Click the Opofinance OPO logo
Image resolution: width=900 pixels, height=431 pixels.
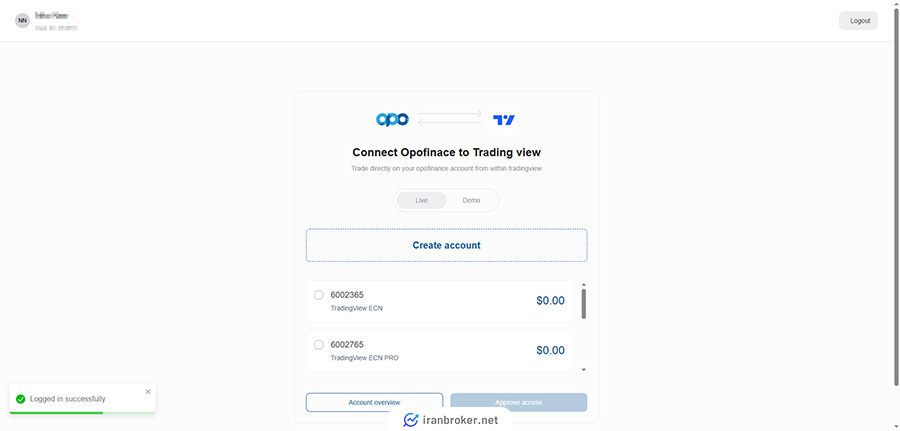click(392, 120)
